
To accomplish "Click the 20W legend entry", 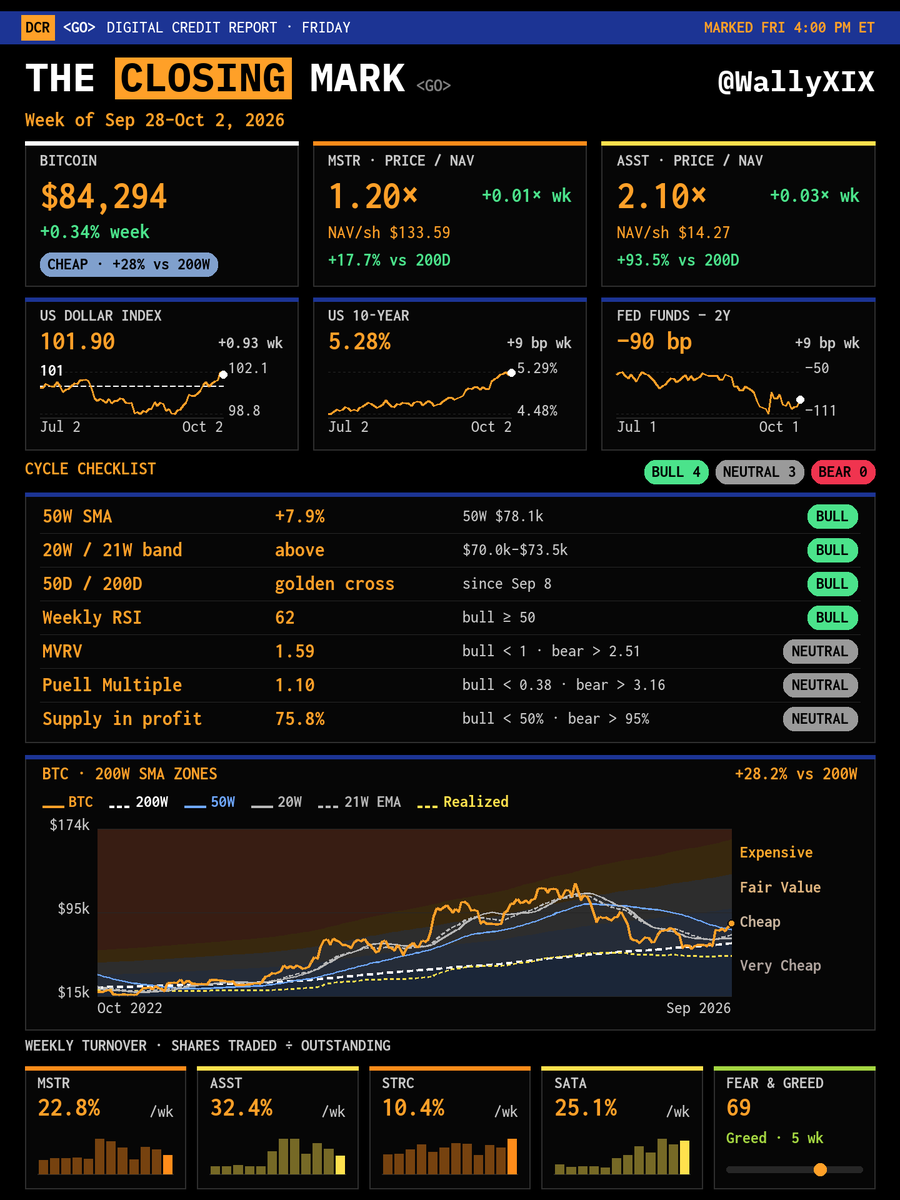I will click(x=276, y=802).
